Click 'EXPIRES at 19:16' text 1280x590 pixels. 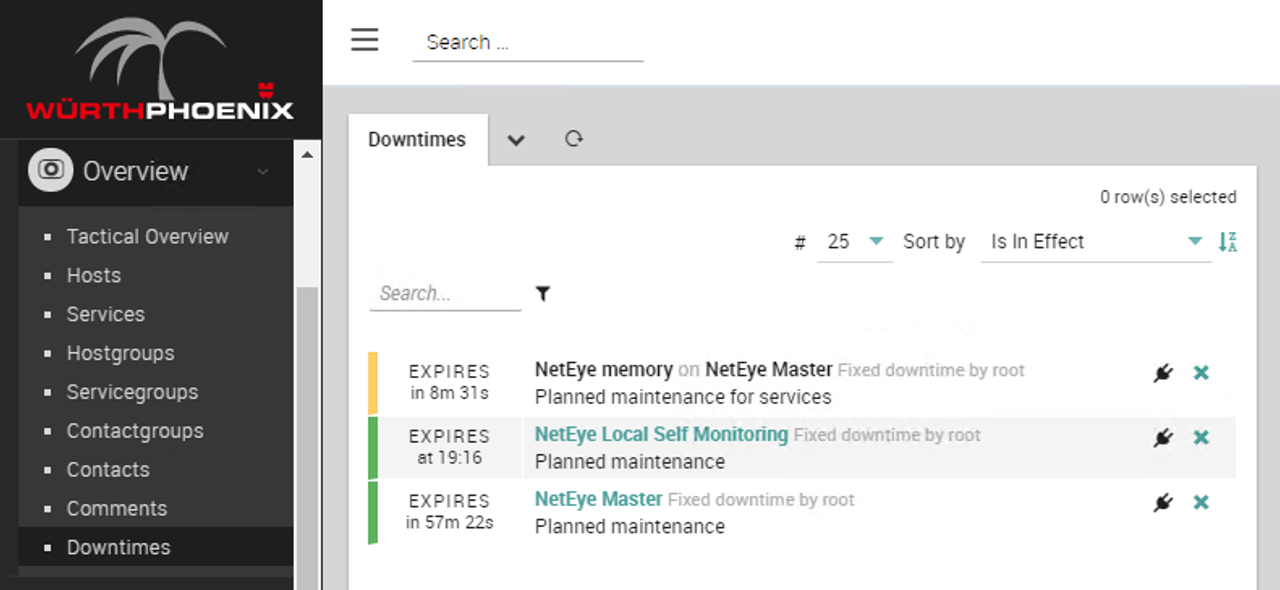pyautogui.click(x=449, y=447)
